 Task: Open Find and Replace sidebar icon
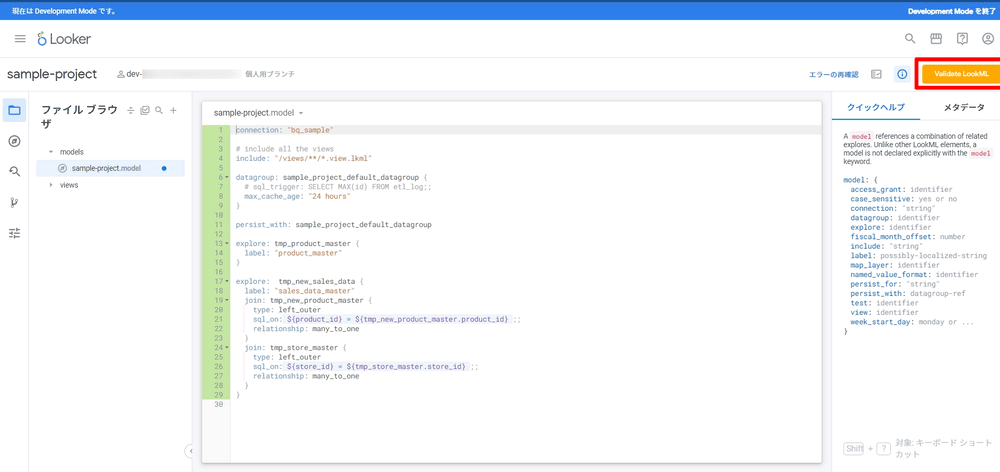pyautogui.click(x=14, y=172)
